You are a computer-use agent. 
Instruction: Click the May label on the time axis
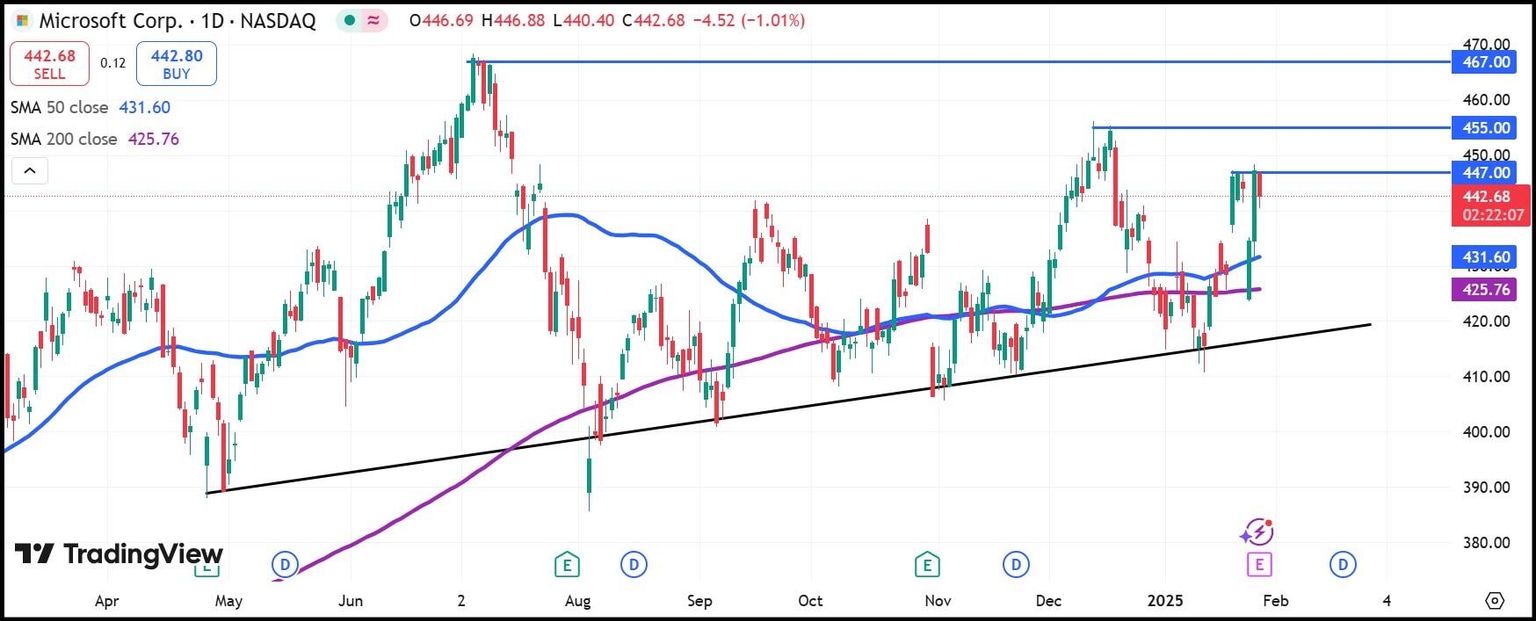229,602
